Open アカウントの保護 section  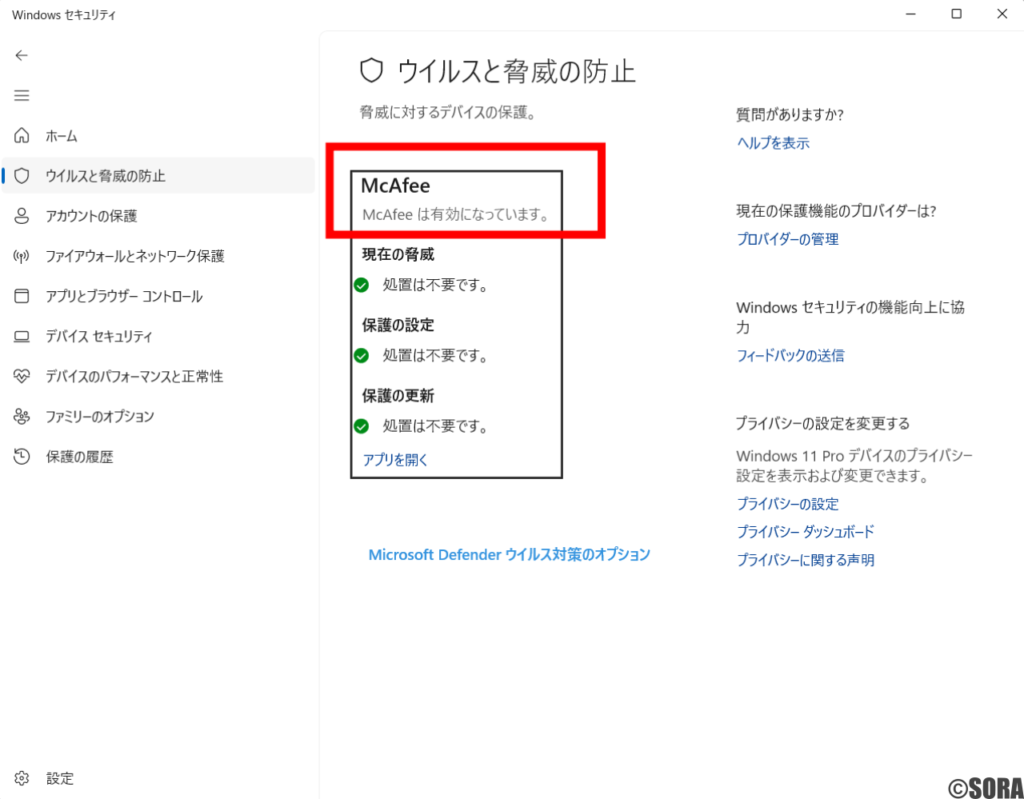(x=157, y=216)
